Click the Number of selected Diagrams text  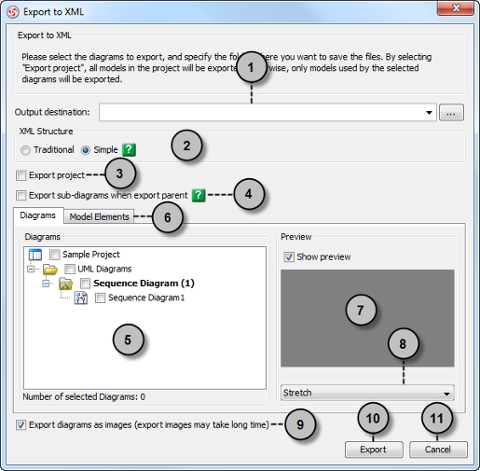(x=84, y=397)
